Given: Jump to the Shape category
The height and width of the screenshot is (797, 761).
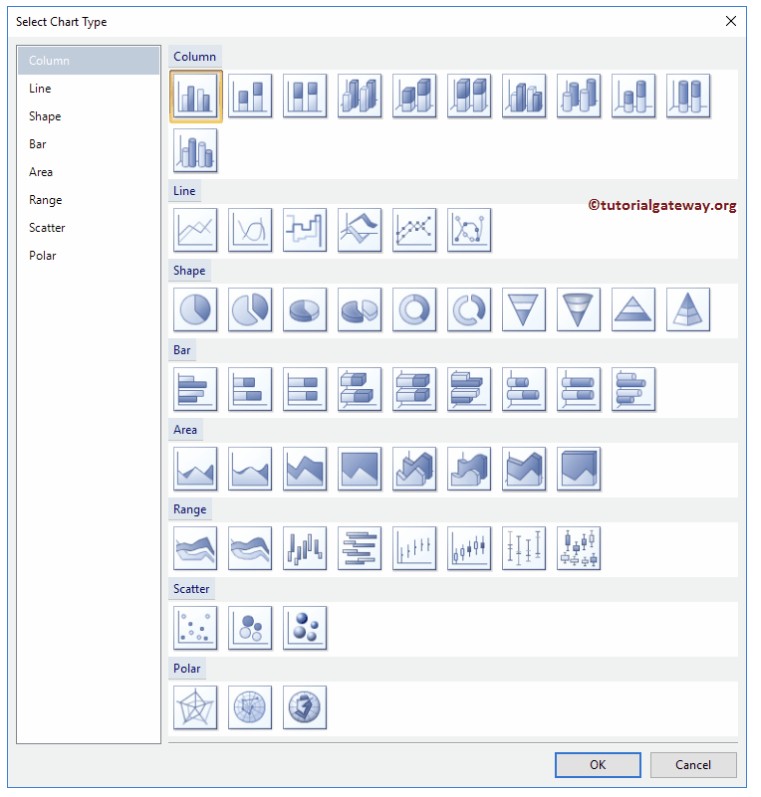Looking at the screenshot, I should 88,117.
